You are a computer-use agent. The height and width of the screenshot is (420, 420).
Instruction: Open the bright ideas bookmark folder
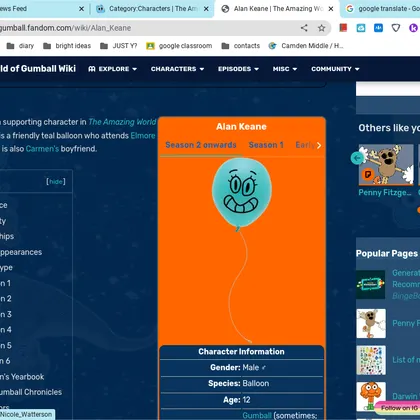tap(67, 46)
